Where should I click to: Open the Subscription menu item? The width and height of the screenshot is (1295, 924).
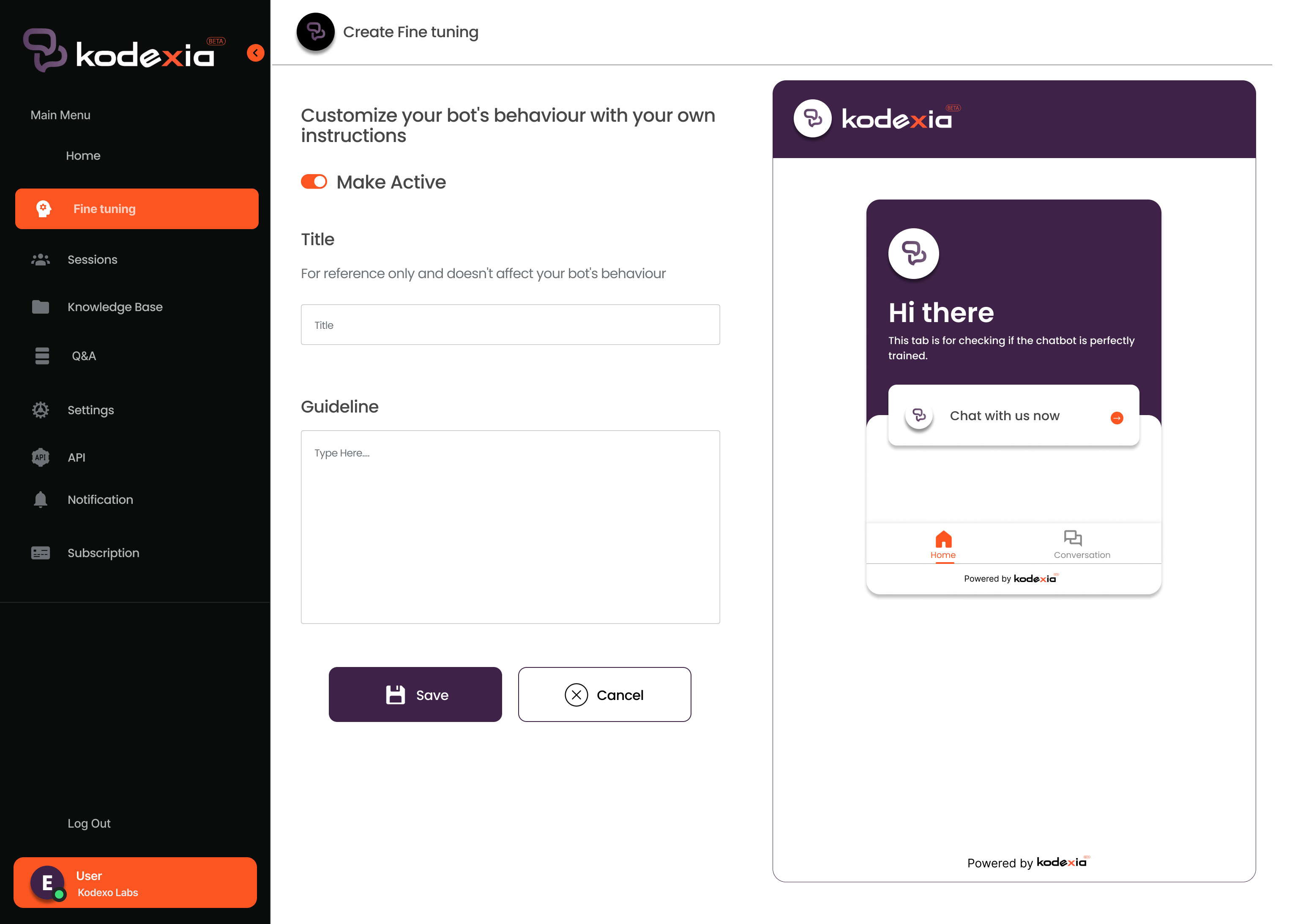(x=103, y=552)
